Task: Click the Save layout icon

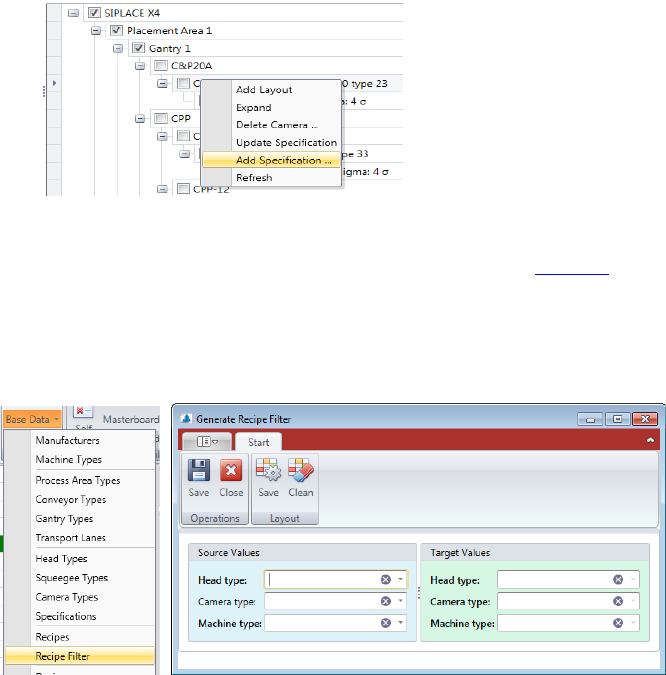Action: pos(268,470)
